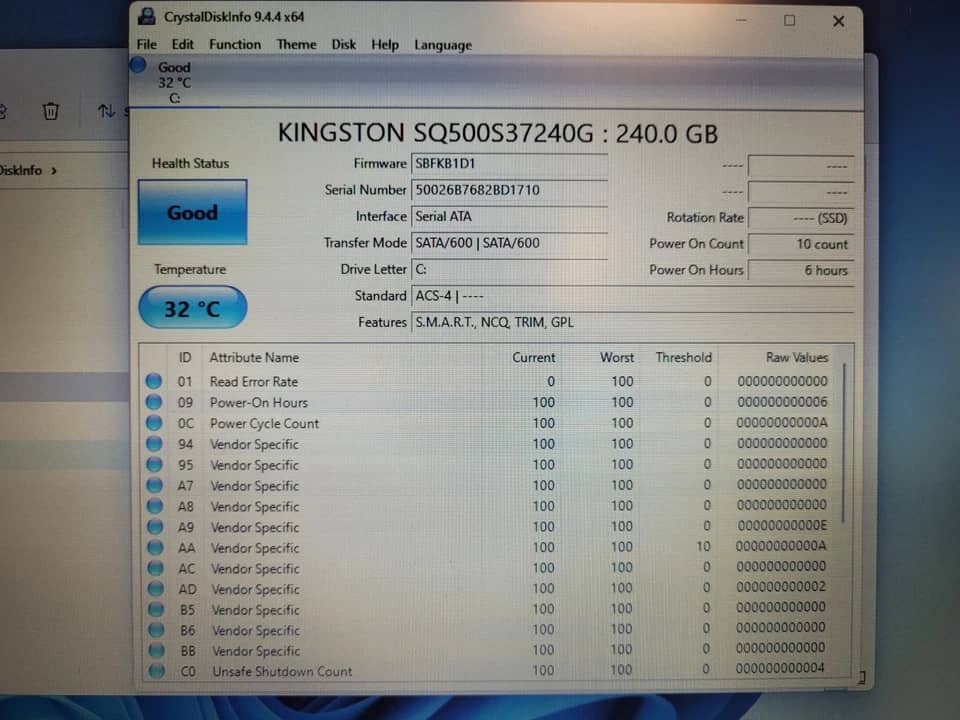Select the Power Cycle Count attribute name
This screenshot has width=960, height=720.
[x=264, y=423]
